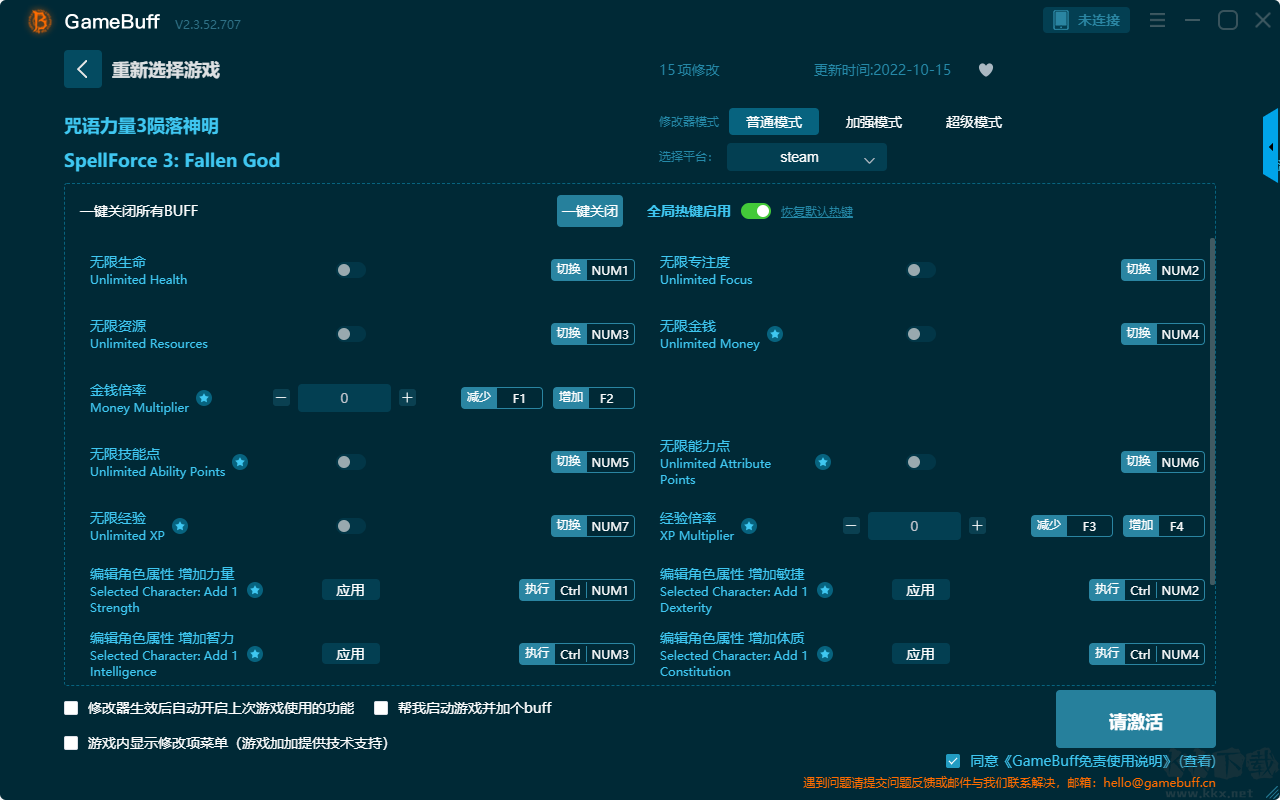Check 帮我启动游戏并加个buff checkbox
The width and height of the screenshot is (1280, 800).
tap(381, 708)
